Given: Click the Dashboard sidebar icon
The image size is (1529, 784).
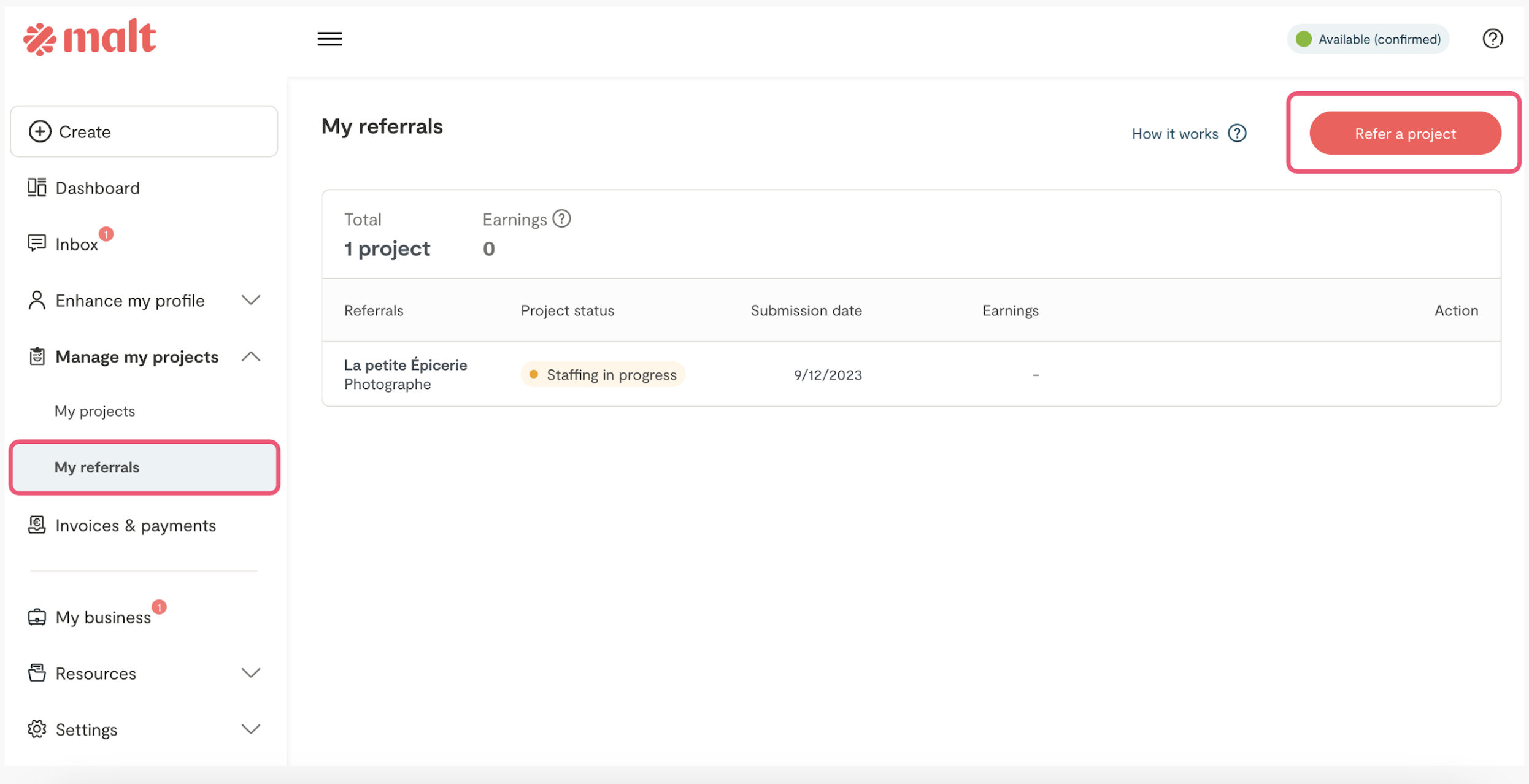Looking at the screenshot, I should [37, 188].
